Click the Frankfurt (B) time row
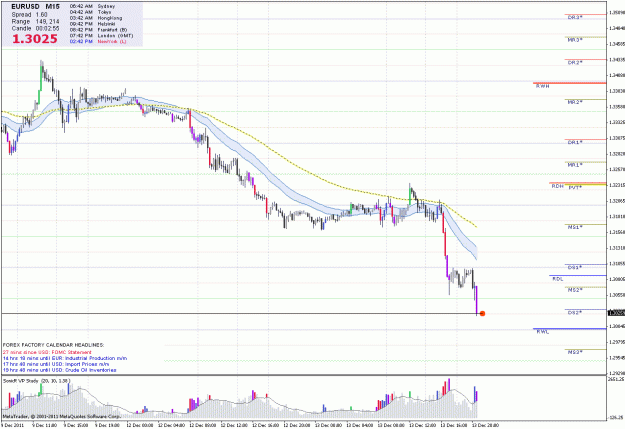The image size is (625, 429). click(x=98, y=30)
